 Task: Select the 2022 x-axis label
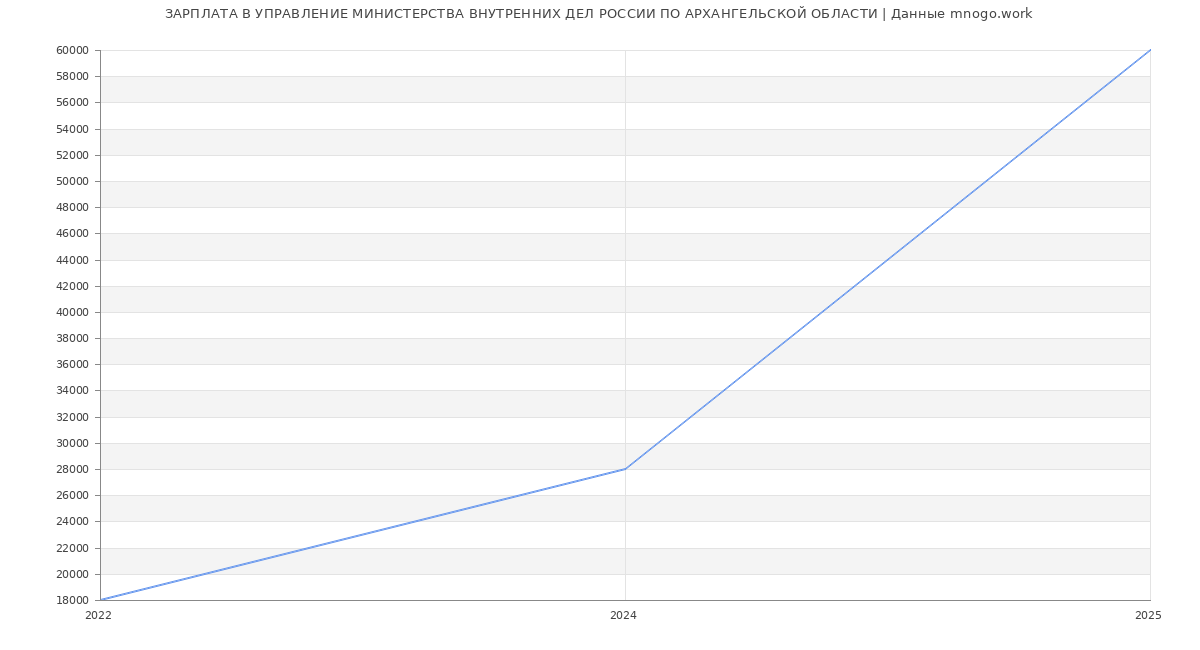[x=98, y=616]
